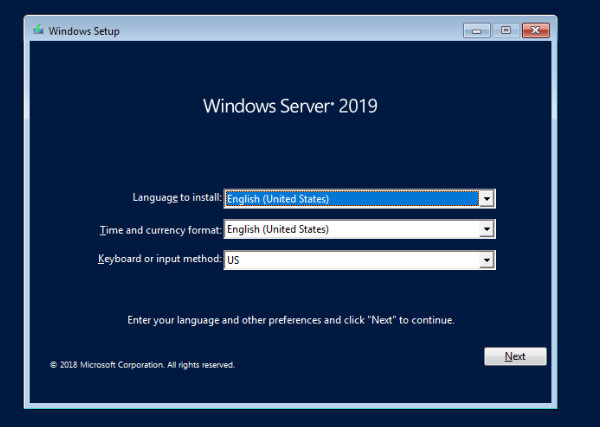Click the Windows Server 2019 heading
The height and width of the screenshot is (427, 600).
tap(290, 106)
